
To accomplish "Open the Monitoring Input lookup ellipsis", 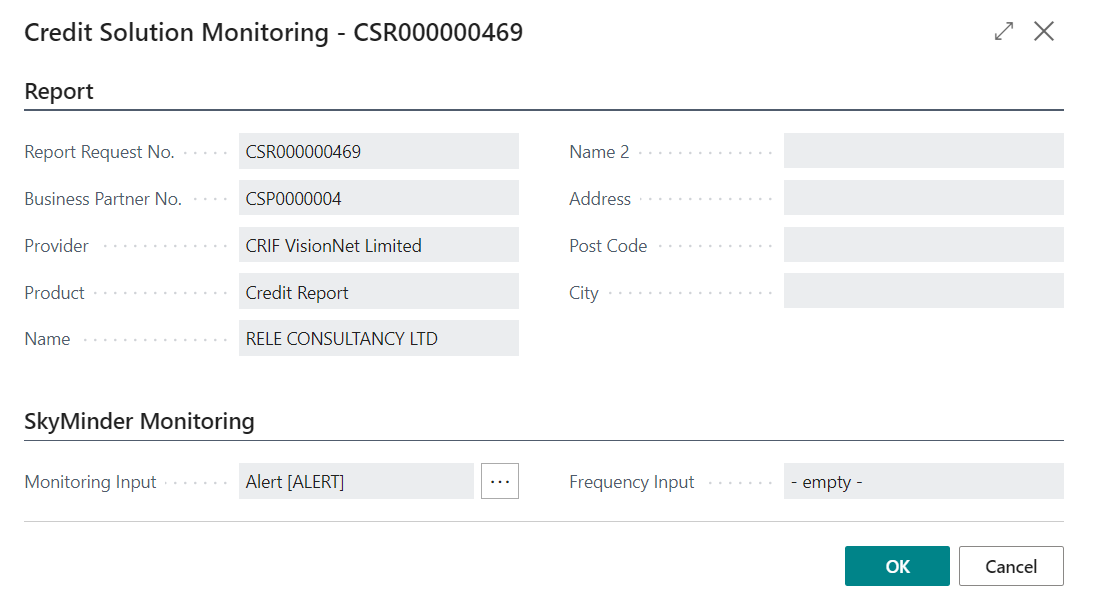I will pyautogui.click(x=499, y=481).
